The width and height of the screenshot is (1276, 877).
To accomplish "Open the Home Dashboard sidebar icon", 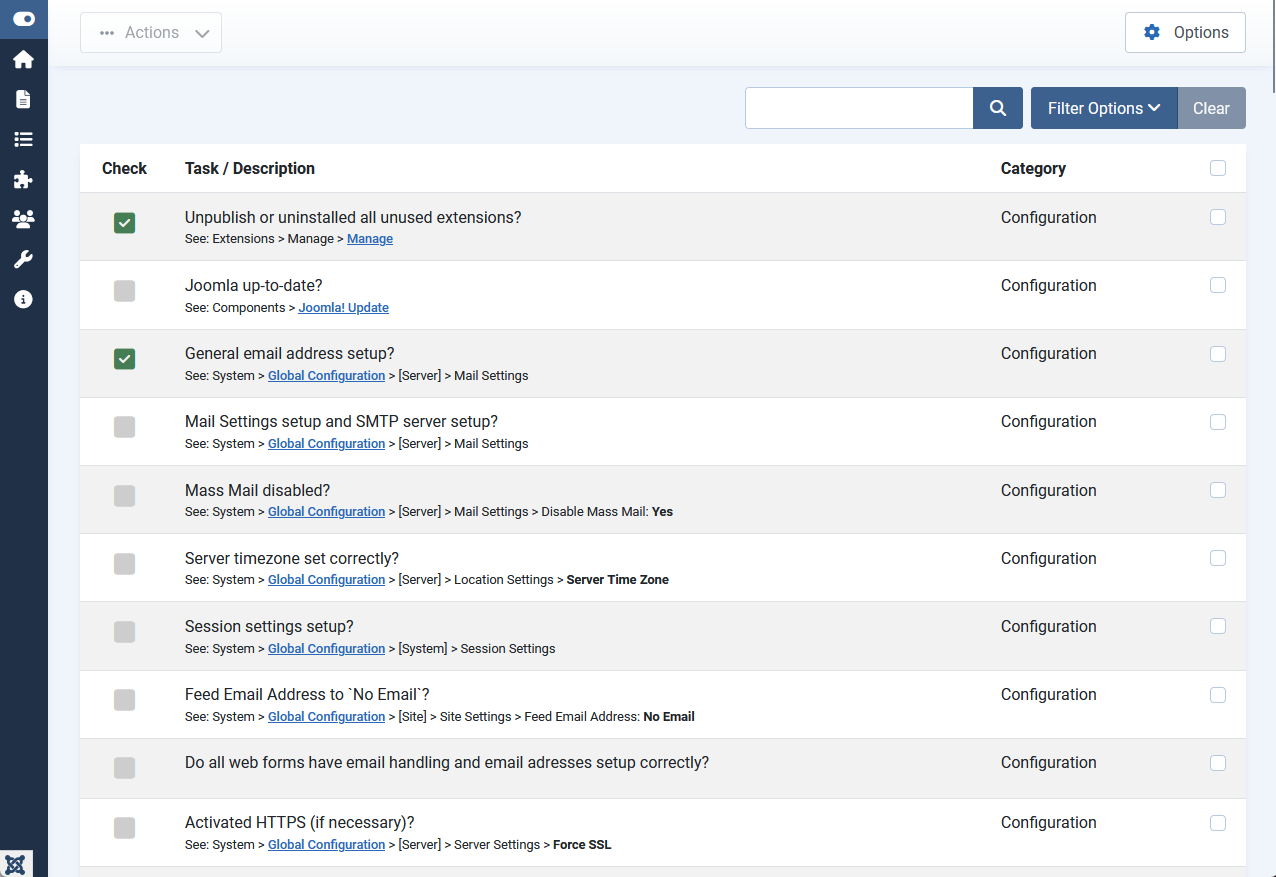I will point(23,60).
